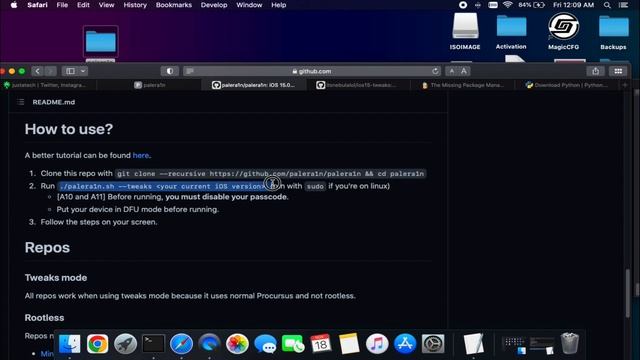Open Finder from the Dock

pos(69,344)
